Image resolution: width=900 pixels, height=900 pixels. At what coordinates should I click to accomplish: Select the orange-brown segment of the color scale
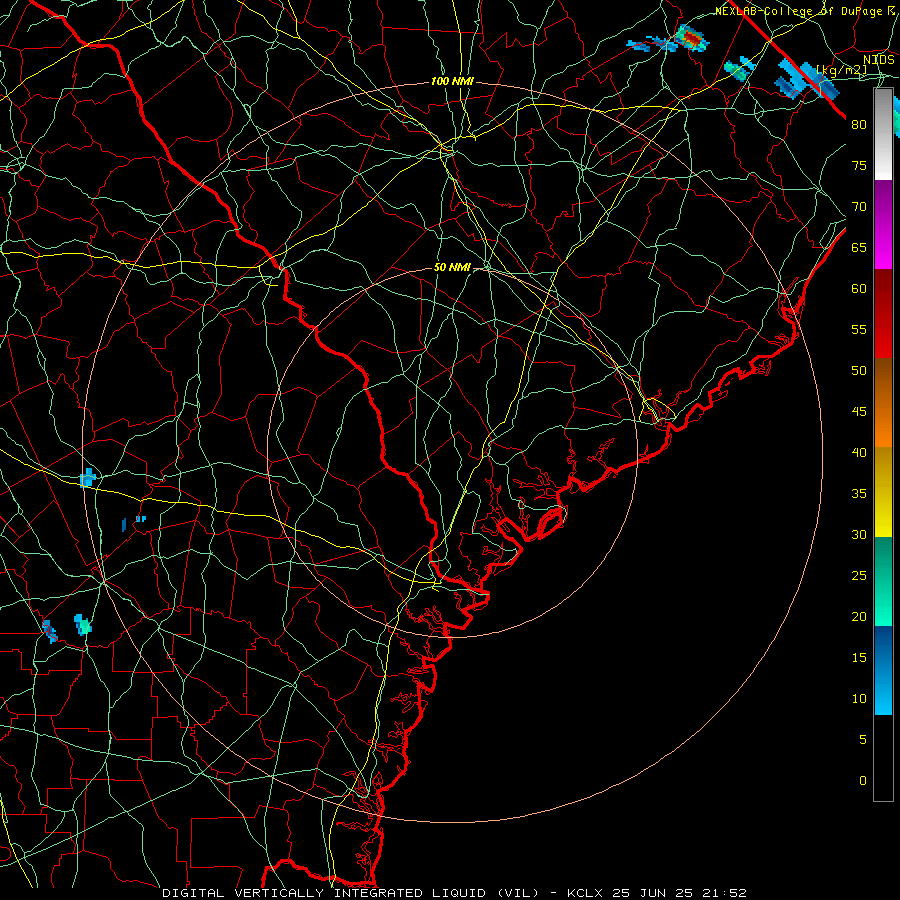(883, 402)
